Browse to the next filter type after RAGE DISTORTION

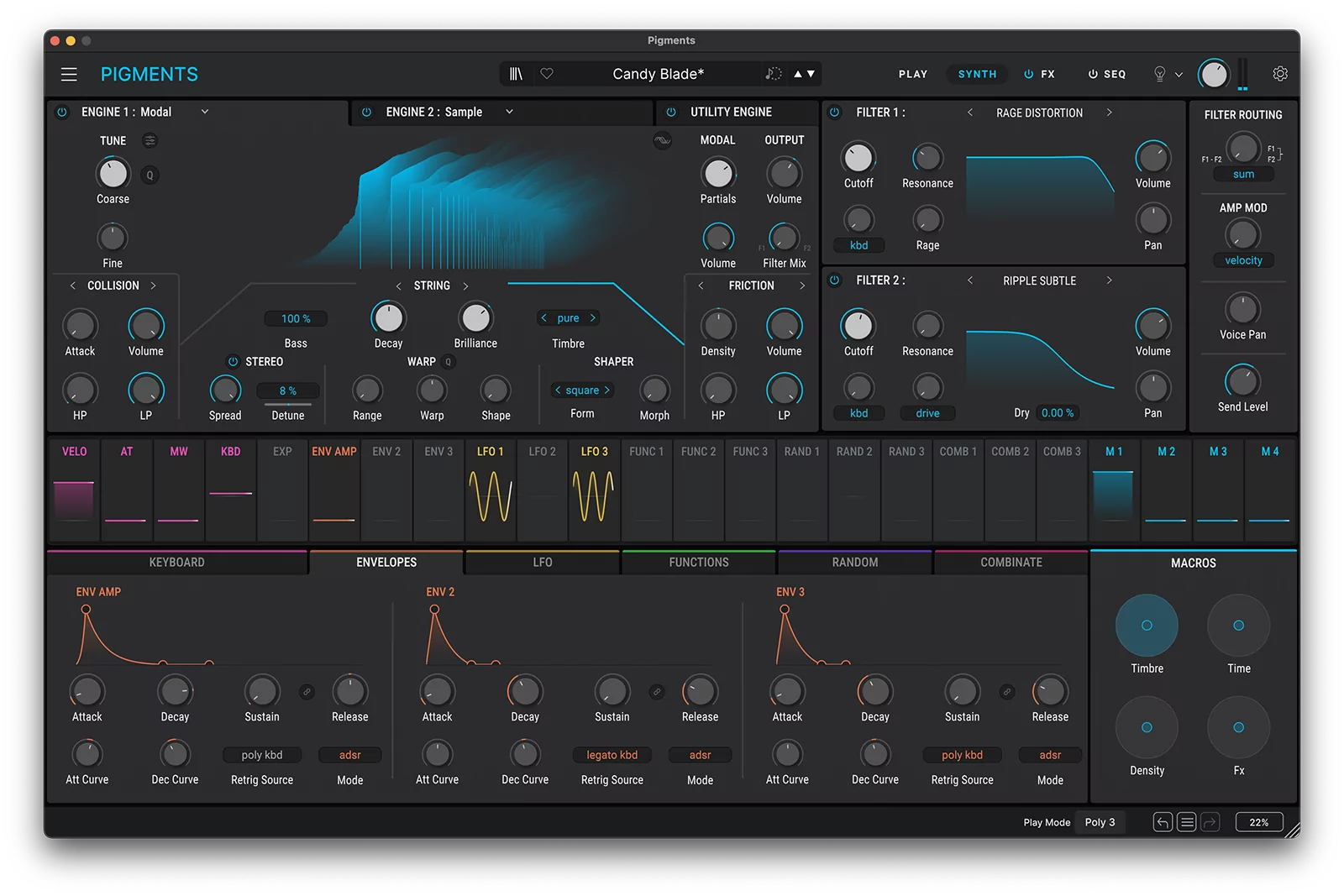[x=1110, y=112]
